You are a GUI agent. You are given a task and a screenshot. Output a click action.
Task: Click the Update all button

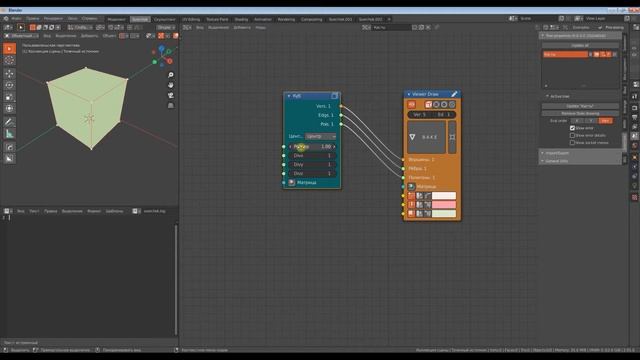[580, 45]
